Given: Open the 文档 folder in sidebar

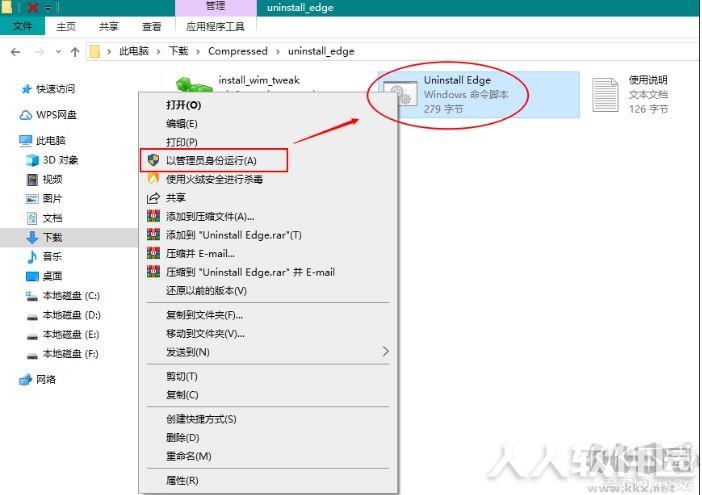Looking at the screenshot, I should [44, 218].
